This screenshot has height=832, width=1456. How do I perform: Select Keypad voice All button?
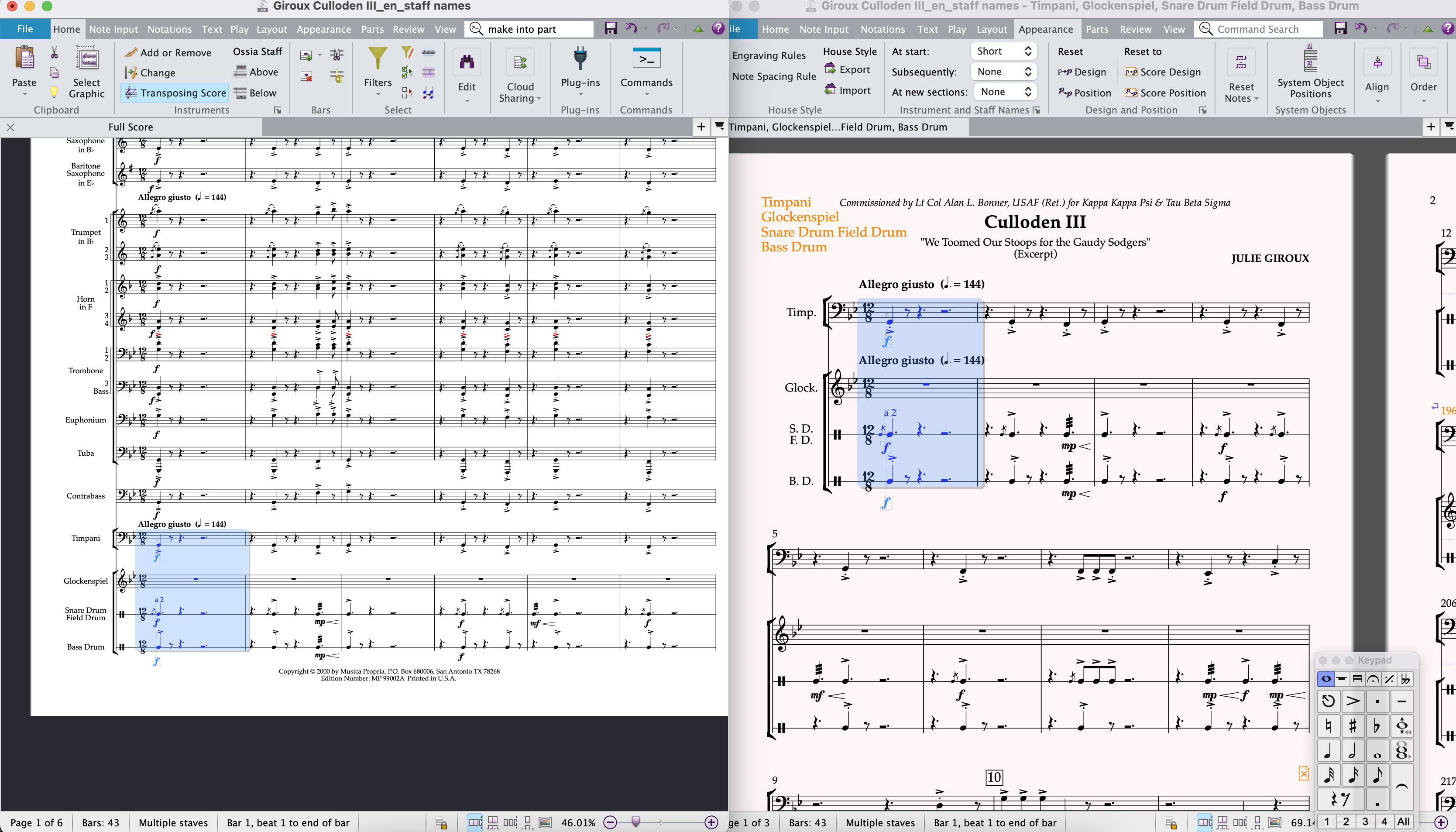point(1404,822)
